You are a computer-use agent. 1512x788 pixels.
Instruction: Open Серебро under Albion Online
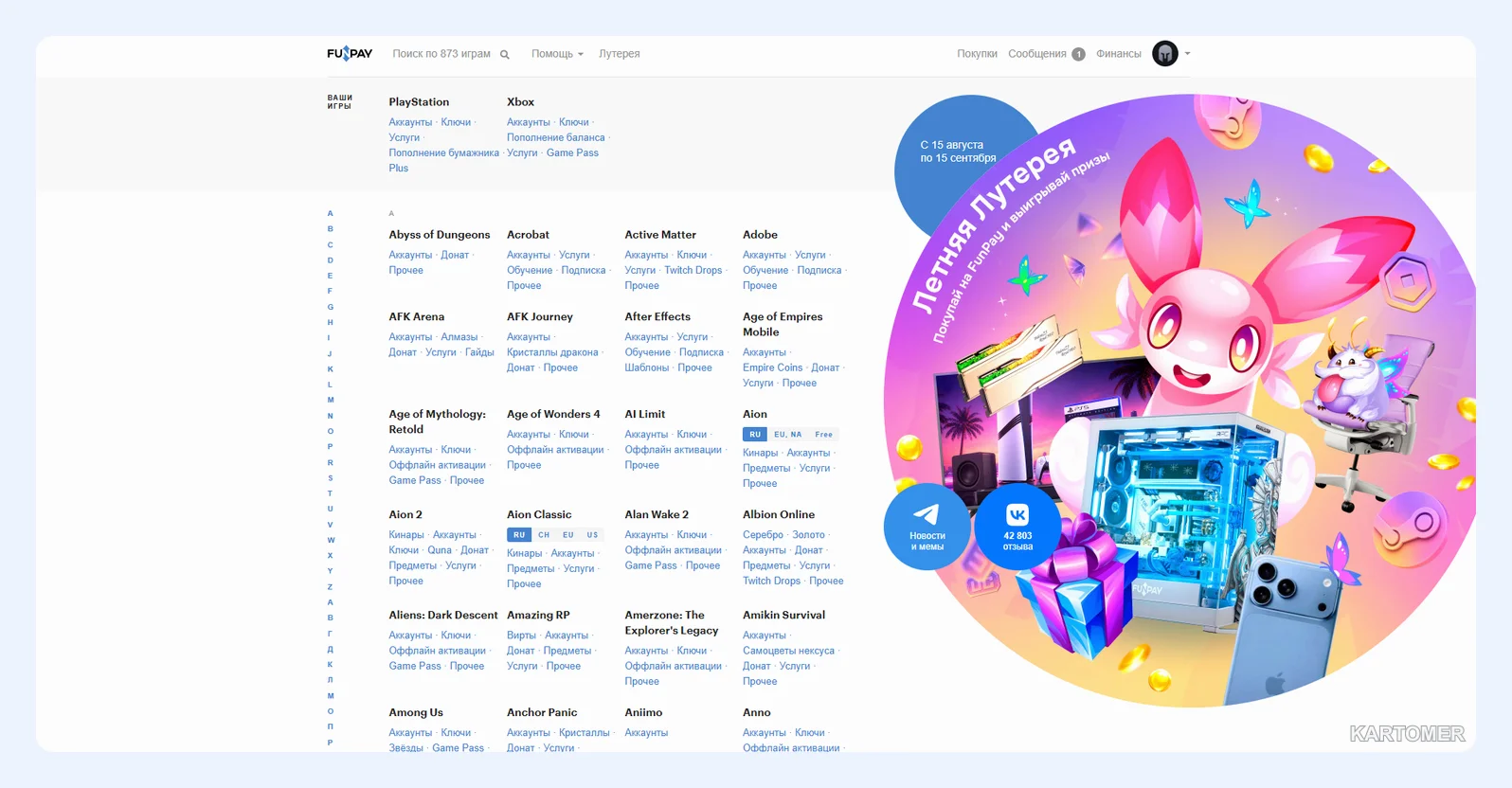pyautogui.click(x=763, y=535)
